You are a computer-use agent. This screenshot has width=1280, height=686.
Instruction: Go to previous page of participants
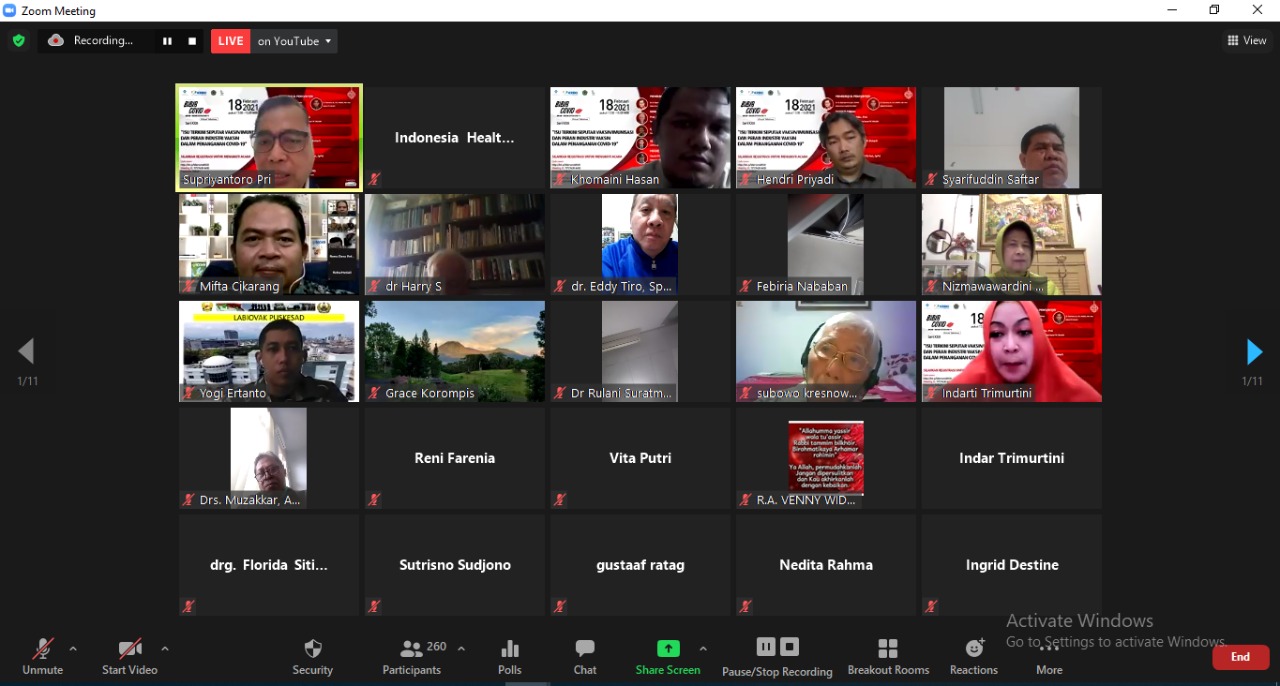(x=26, y=351)
